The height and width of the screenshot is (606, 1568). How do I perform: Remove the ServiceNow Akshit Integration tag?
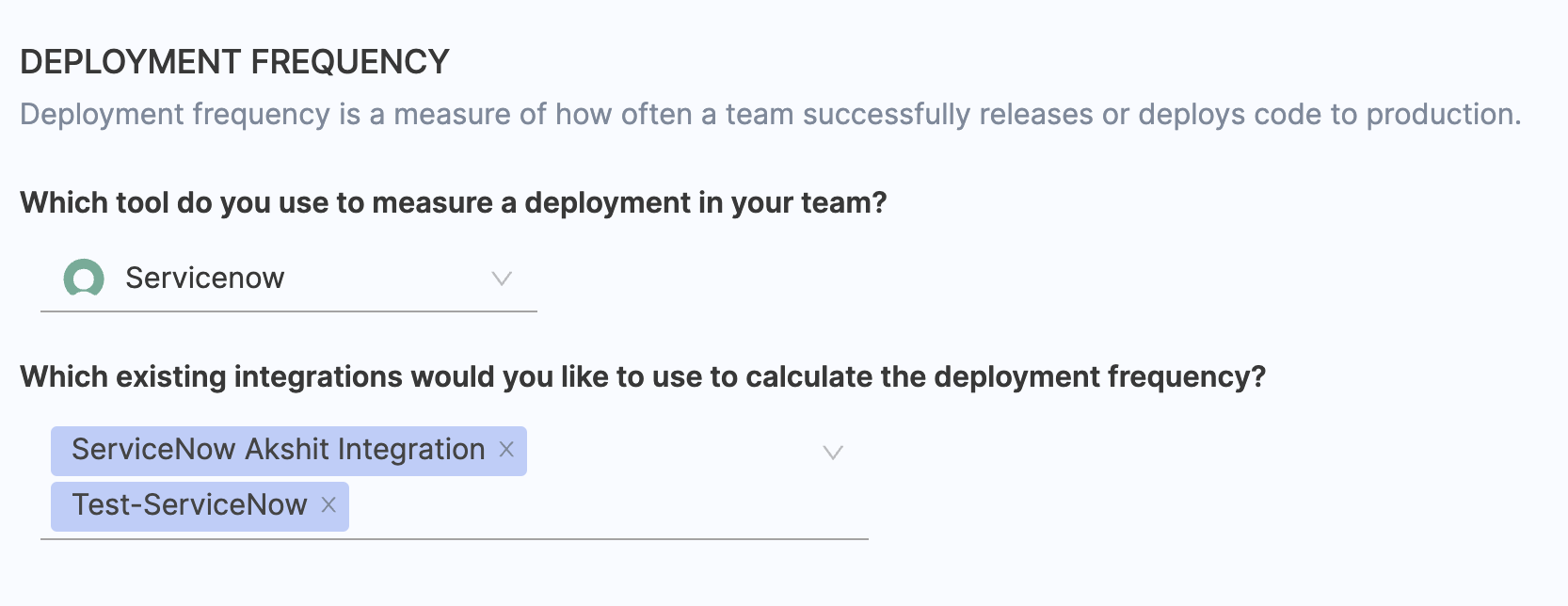[x=506, y=450]
